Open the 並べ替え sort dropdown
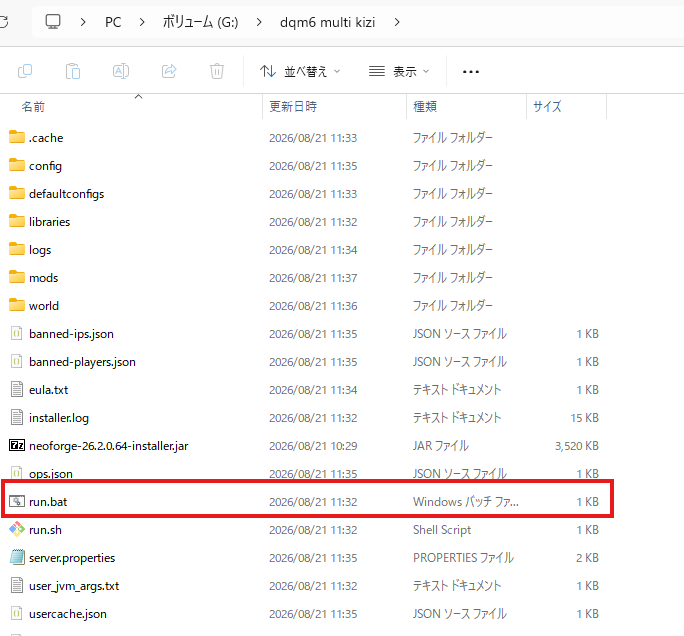 [x=300, y=71]
